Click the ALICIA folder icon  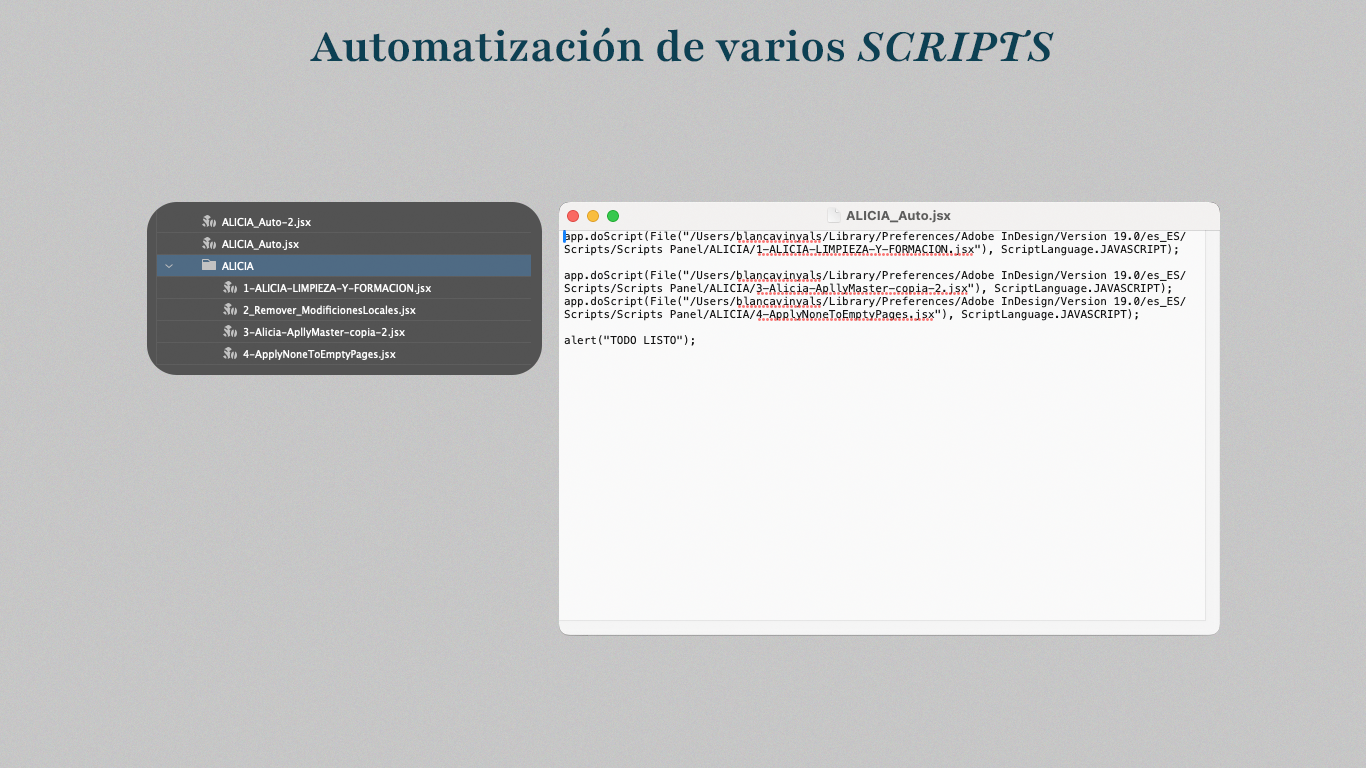tap(208, 266)
